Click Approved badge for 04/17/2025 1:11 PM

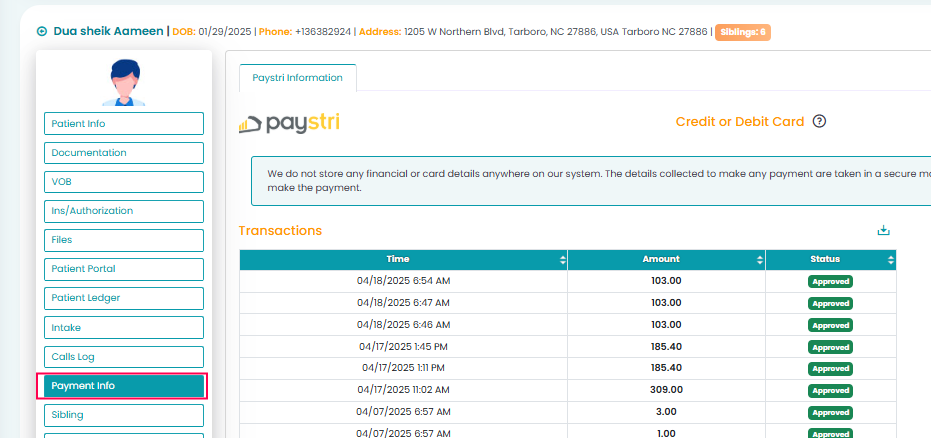point(830,369)
